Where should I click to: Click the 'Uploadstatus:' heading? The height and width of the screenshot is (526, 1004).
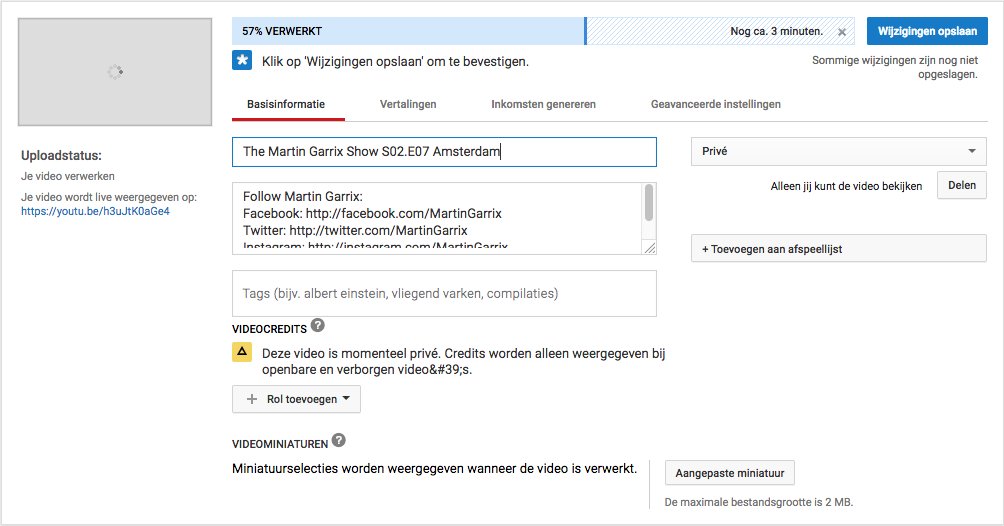[x=61, y=155]
